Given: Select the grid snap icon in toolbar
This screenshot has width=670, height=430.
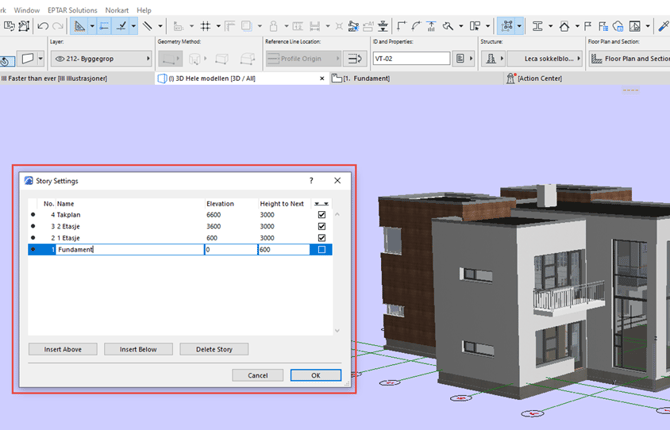Looking at the screenshot, I should click(205, 26).
